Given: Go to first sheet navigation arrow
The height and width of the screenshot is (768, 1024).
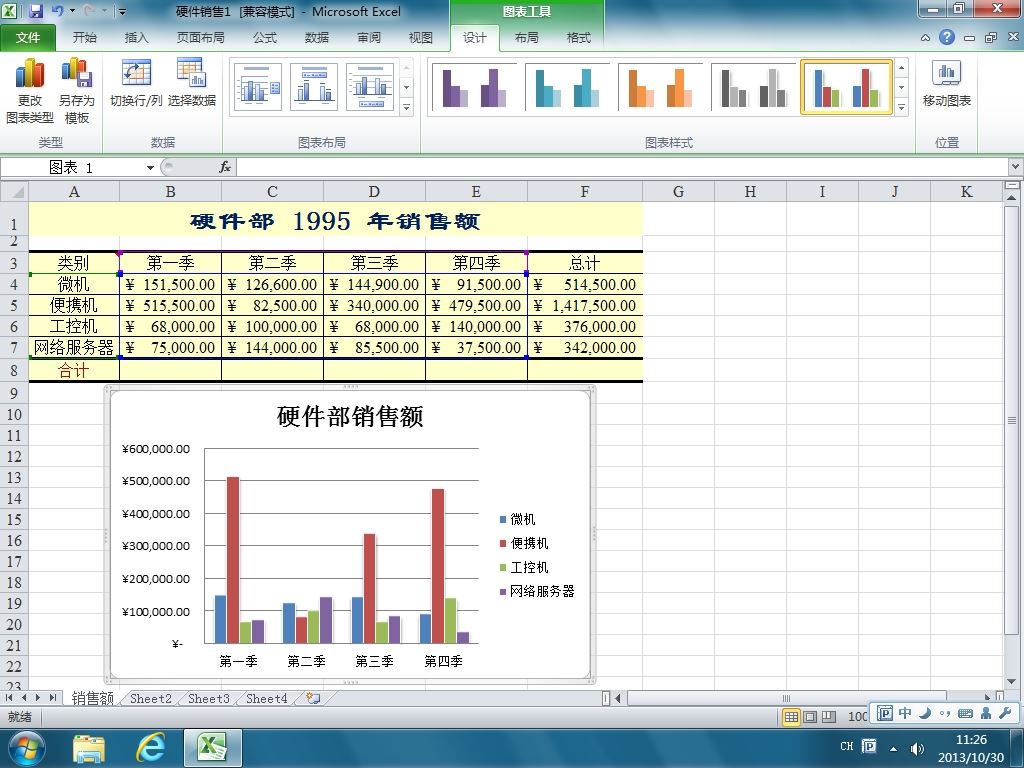Looking at the screenshot, I should pyautogui.click(x=9, y=698).
